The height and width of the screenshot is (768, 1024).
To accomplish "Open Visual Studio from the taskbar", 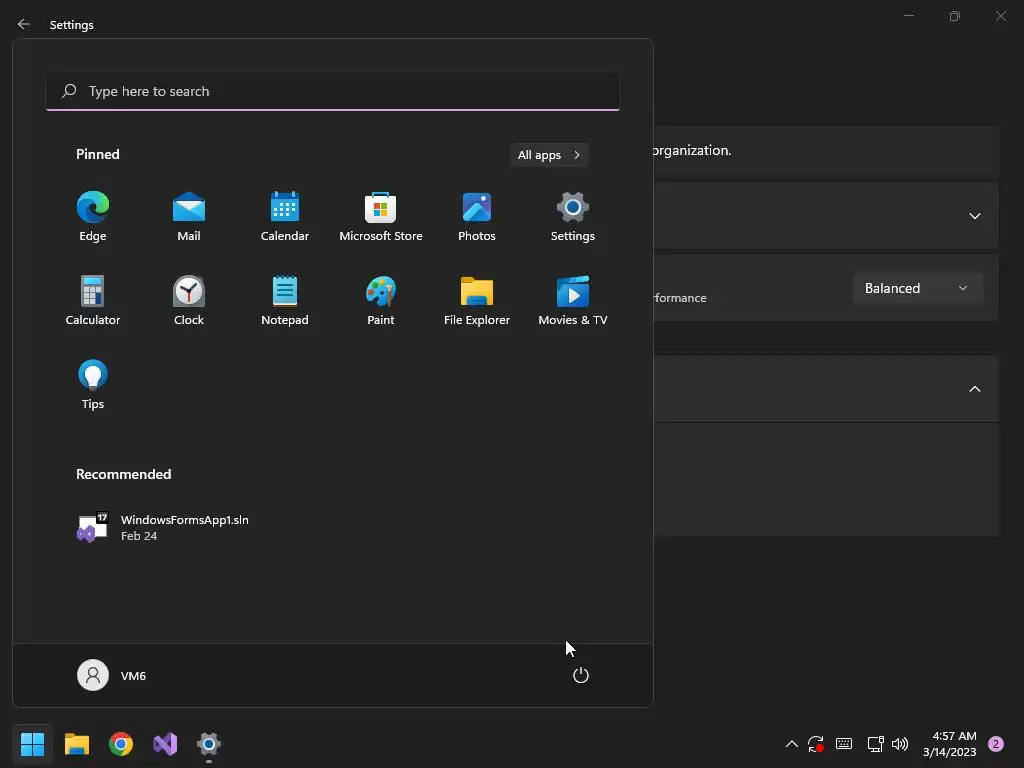I will [x=165, y=744].
